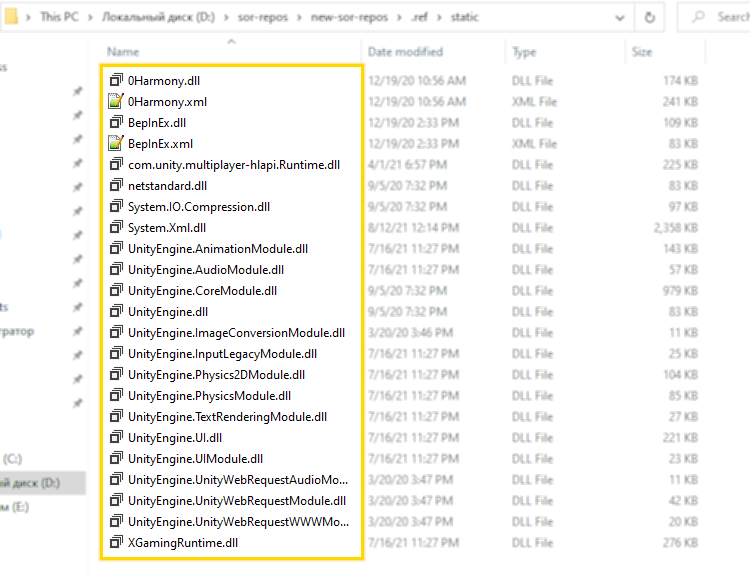
Task: Refresh the static folder view
Action: point(649,18)
